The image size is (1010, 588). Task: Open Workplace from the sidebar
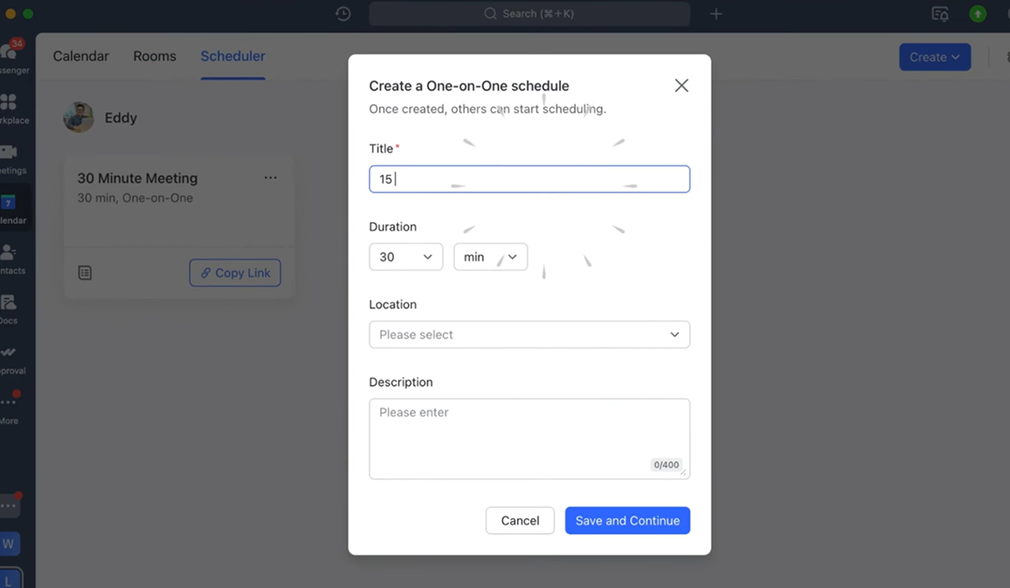9,106
